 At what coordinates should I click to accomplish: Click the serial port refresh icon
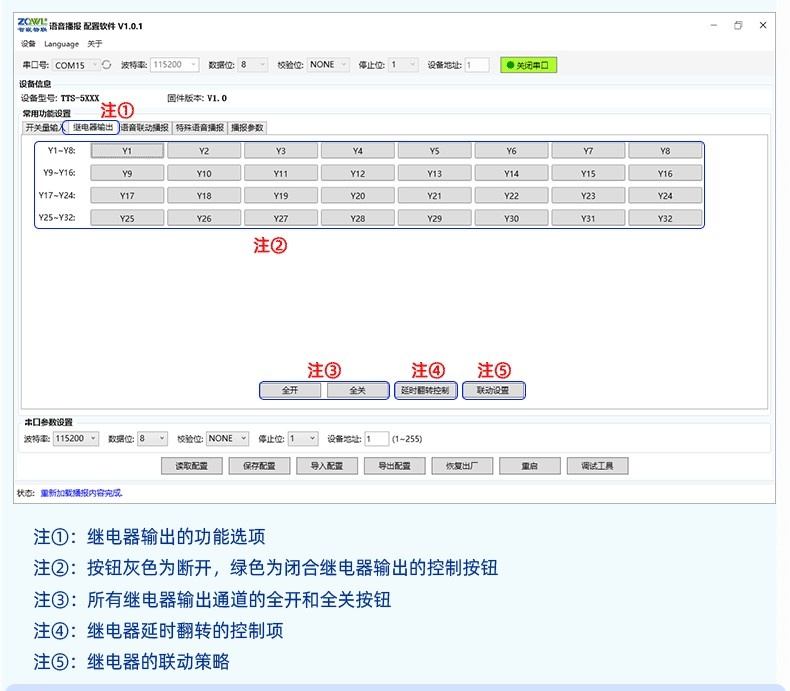106,65
